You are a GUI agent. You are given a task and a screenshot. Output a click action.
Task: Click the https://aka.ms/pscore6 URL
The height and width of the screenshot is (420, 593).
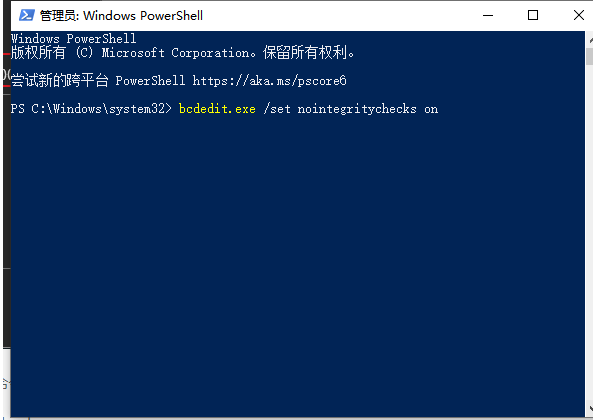pos(269,81)
